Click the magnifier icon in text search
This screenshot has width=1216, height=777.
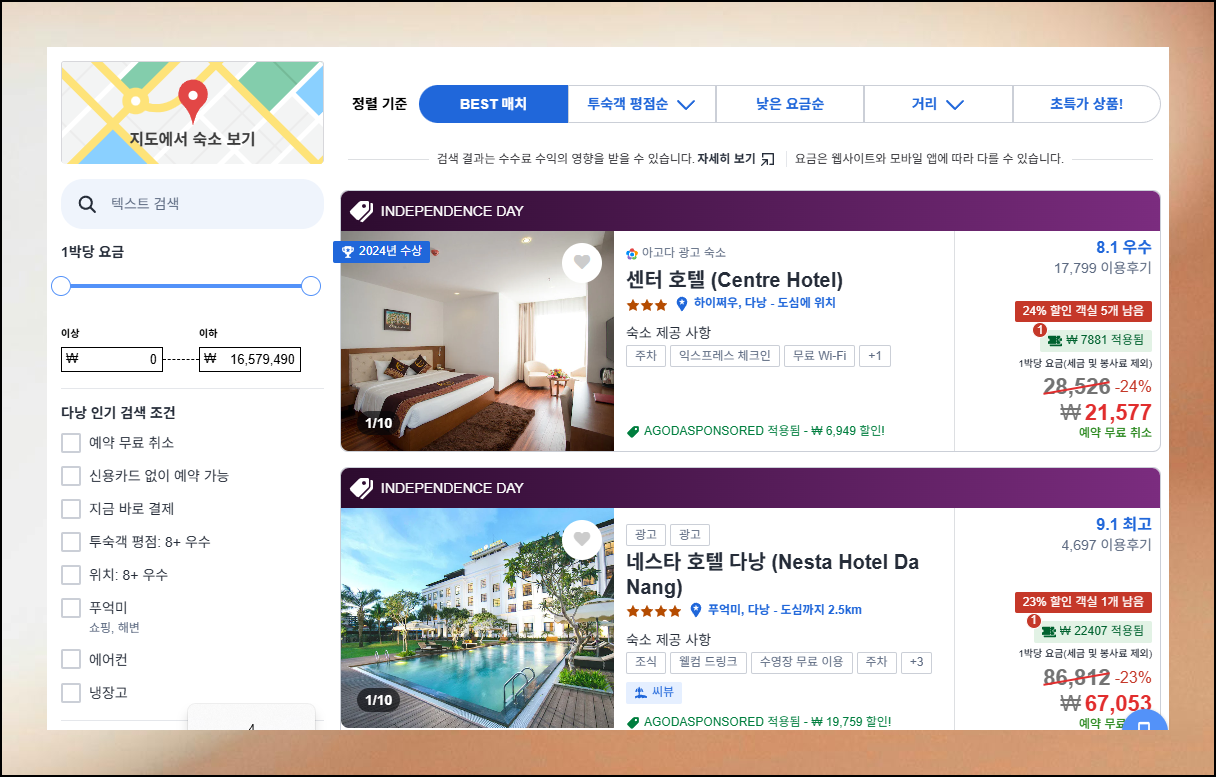[x=87, y=204]
